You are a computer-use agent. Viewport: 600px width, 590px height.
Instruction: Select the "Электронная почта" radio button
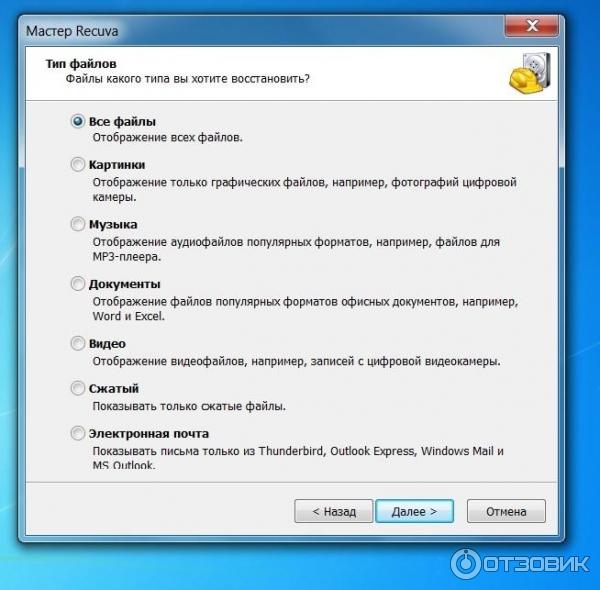(x=78, y=434)
